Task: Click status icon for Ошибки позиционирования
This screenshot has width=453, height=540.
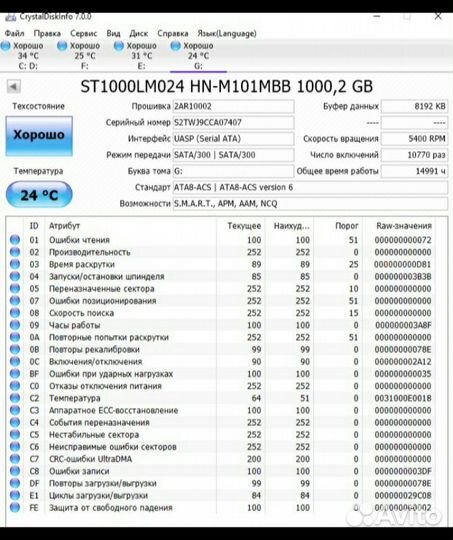Action: point(15,301)
